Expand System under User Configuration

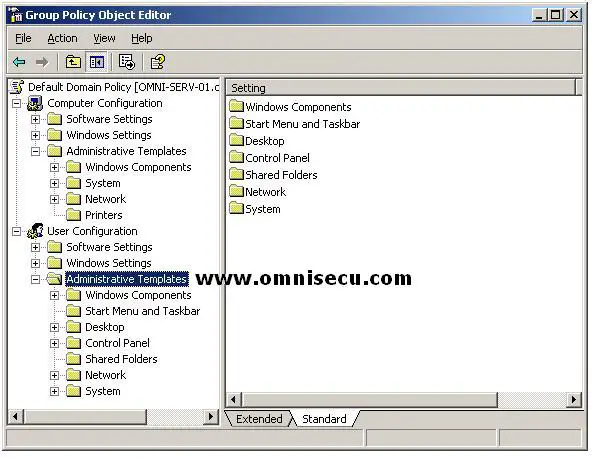54,391
